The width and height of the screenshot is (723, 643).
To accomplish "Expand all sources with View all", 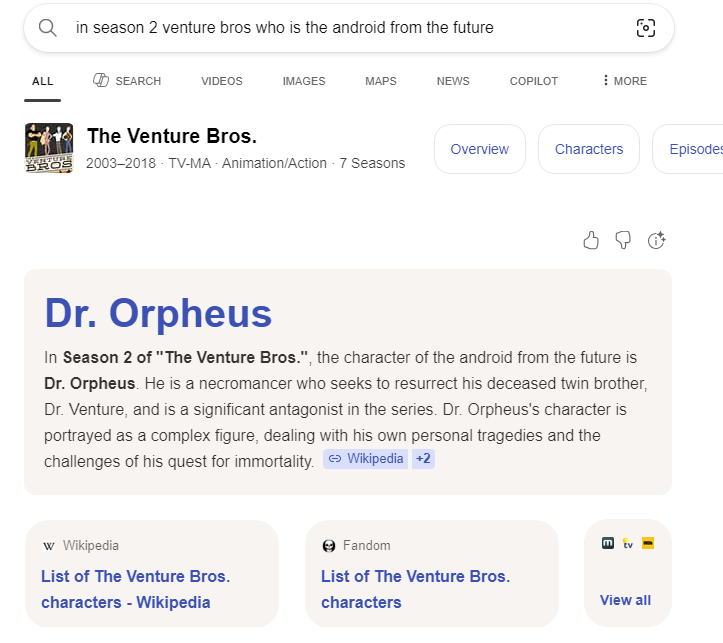I will (x=625, y=600).
